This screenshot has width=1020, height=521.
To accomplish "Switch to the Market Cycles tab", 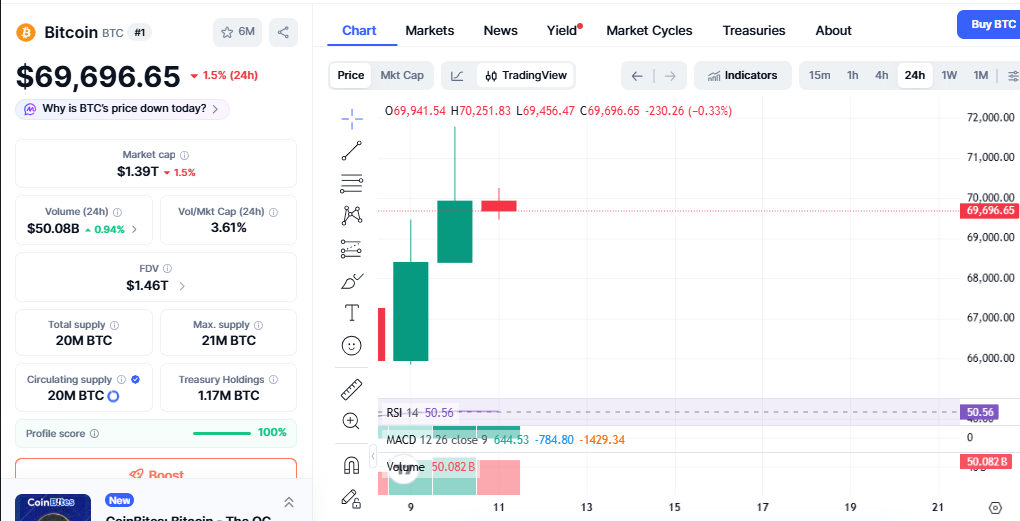I will pos(649,30).
